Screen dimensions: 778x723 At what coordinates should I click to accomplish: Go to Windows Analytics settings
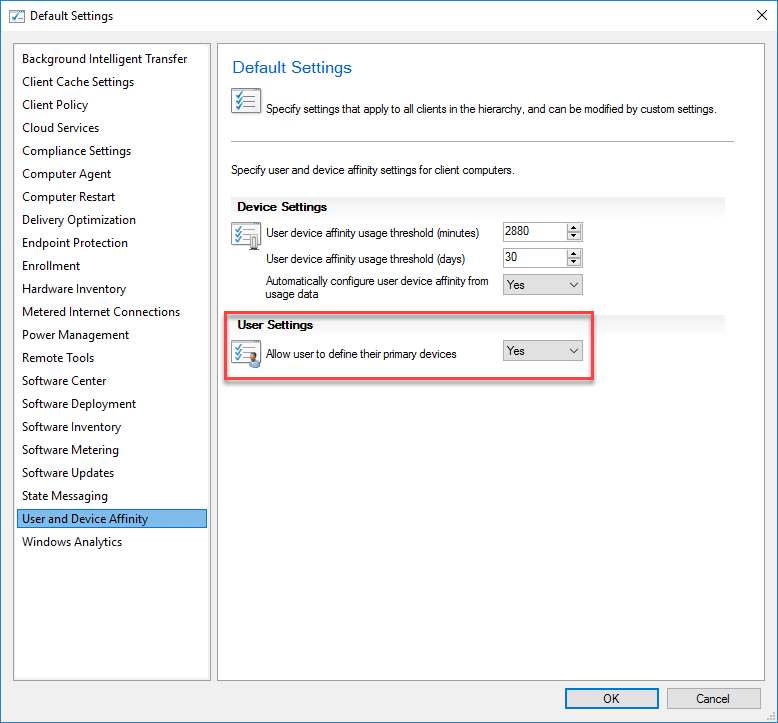pos(72,542)
